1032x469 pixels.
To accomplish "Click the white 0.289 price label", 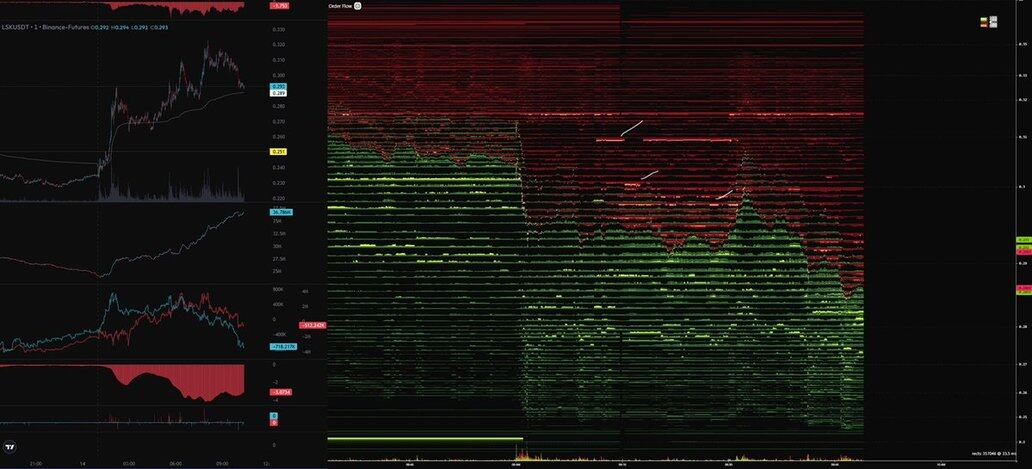I will tap(279, 94).
